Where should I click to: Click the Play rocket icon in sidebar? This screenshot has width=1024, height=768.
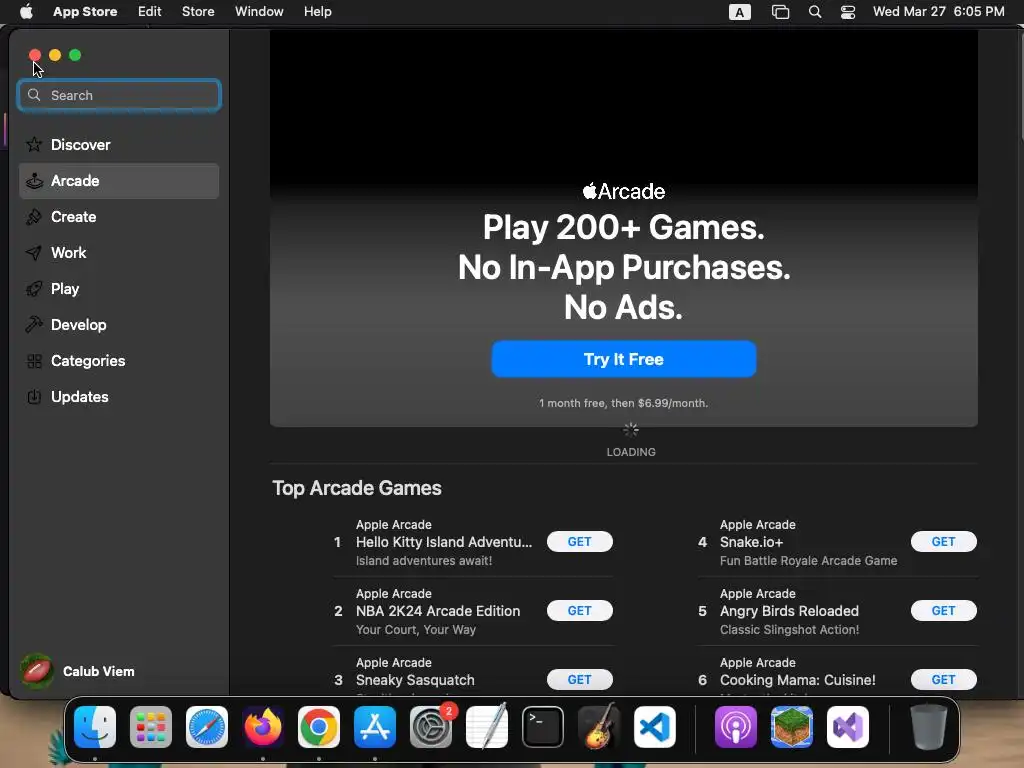(34, 289)
